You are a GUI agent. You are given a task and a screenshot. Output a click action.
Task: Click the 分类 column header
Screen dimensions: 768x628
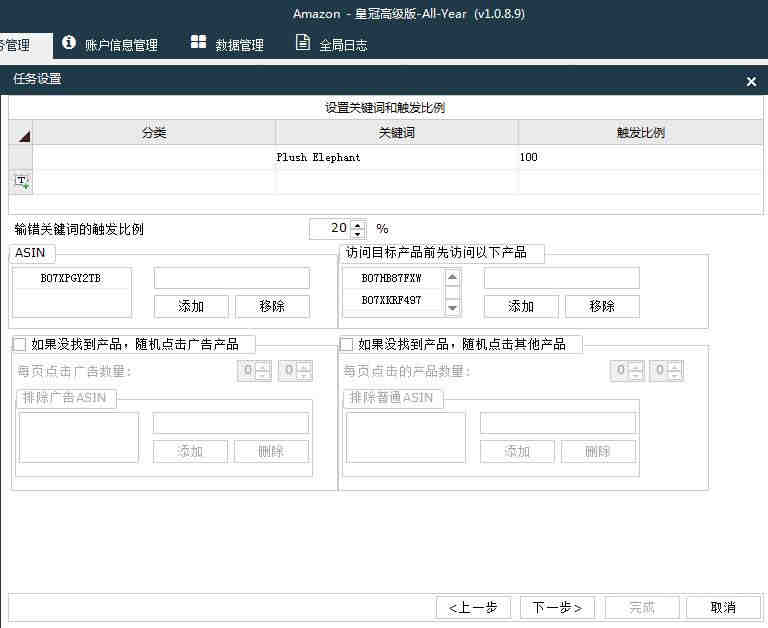click(x=154, y=133)
